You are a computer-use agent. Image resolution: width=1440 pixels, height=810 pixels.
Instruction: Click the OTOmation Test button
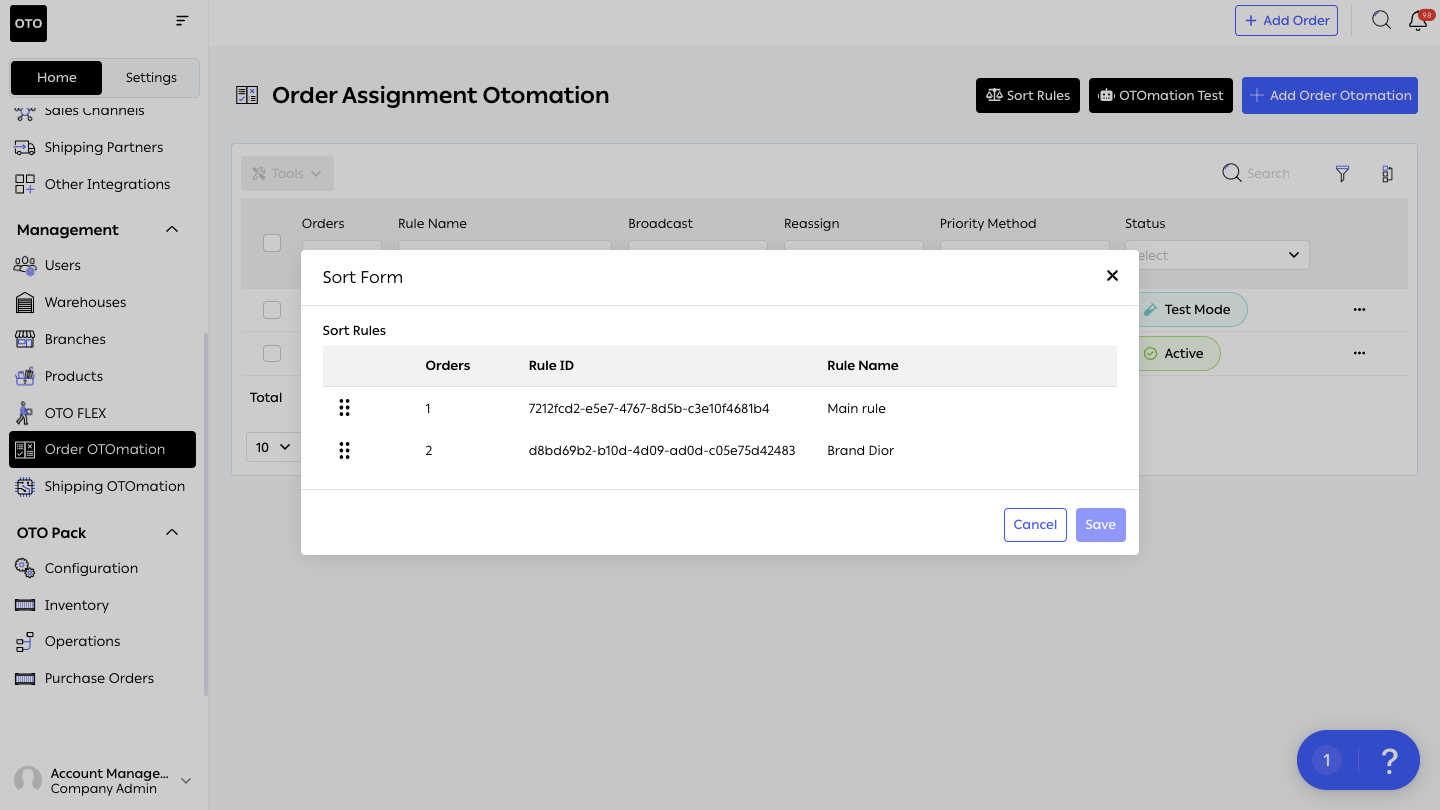(1161, 95)
